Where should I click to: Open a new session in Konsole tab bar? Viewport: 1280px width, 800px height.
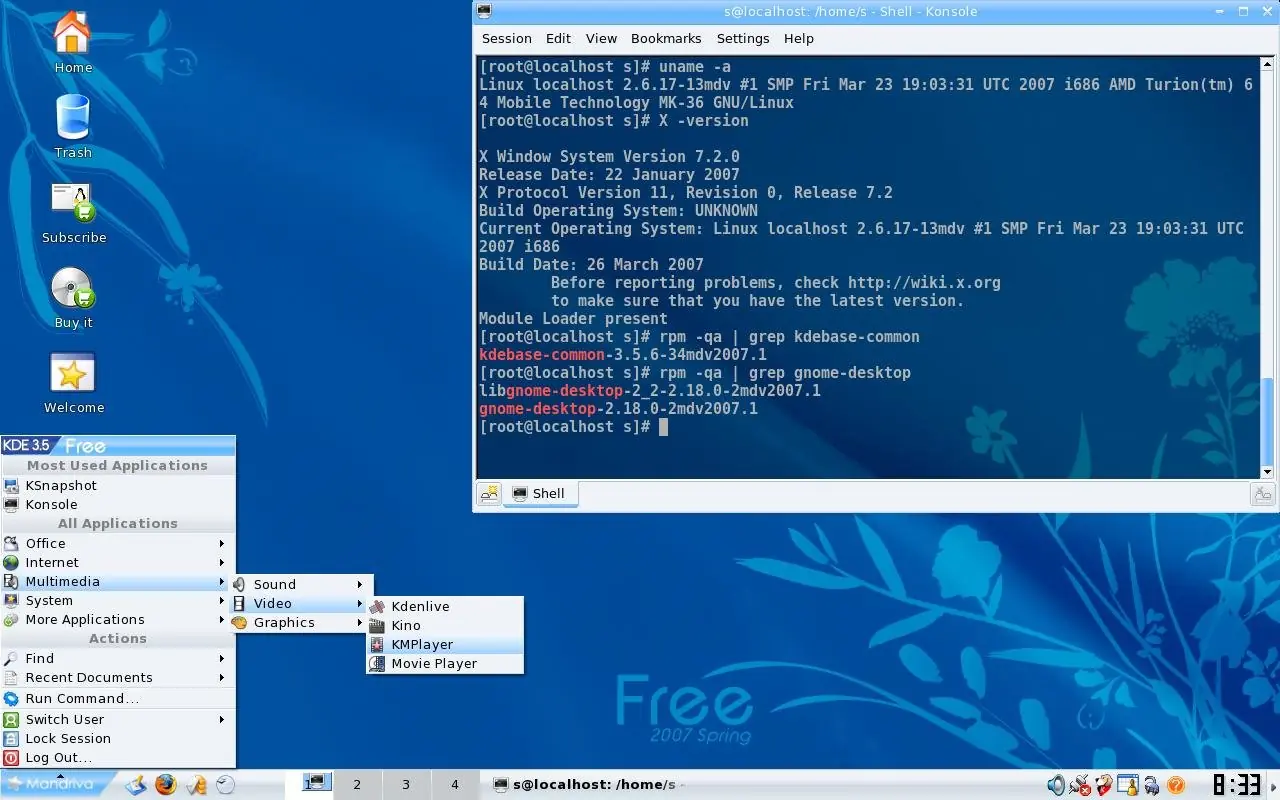(x=490, y=493)
